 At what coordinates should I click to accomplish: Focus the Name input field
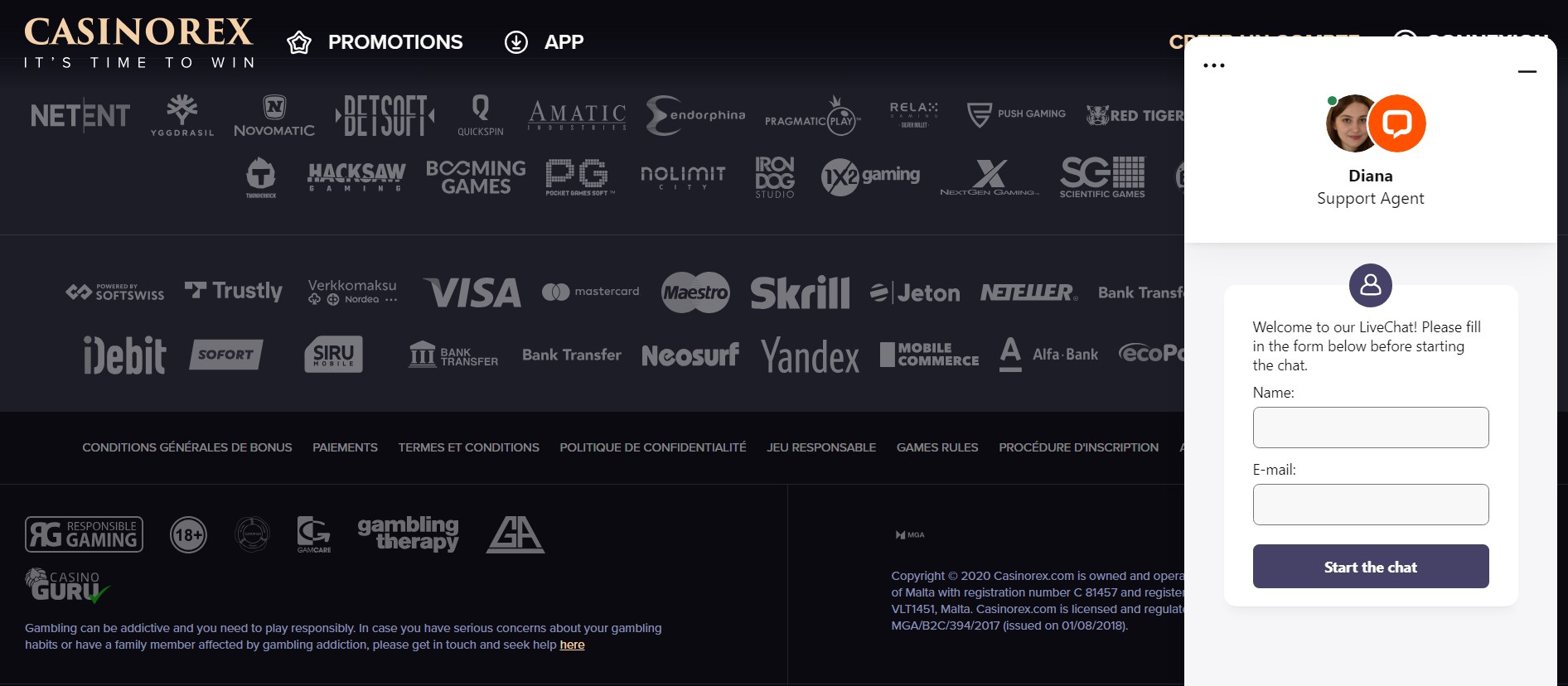point(1371,428)
